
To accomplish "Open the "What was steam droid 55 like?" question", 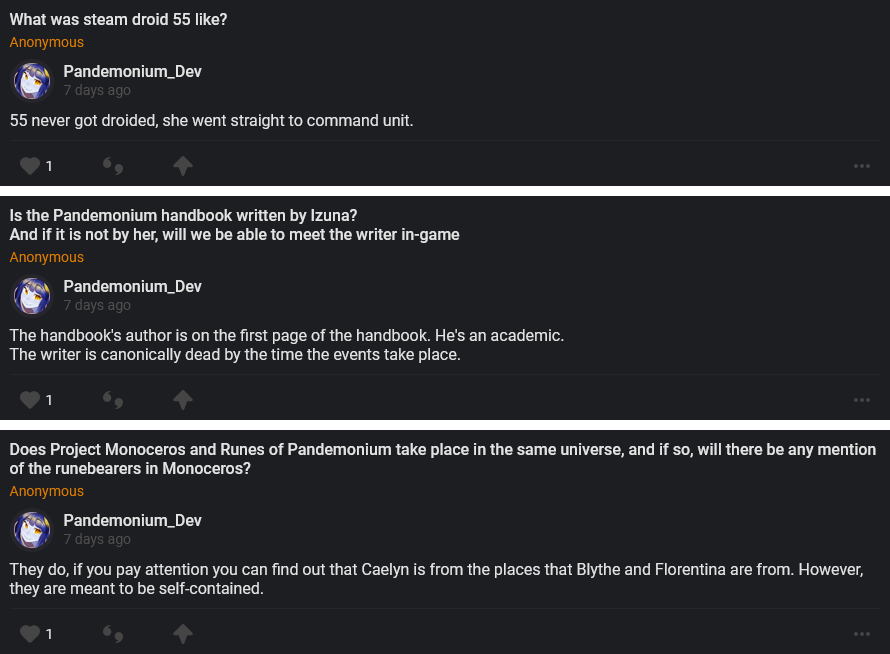I will [x=118, y=19].
